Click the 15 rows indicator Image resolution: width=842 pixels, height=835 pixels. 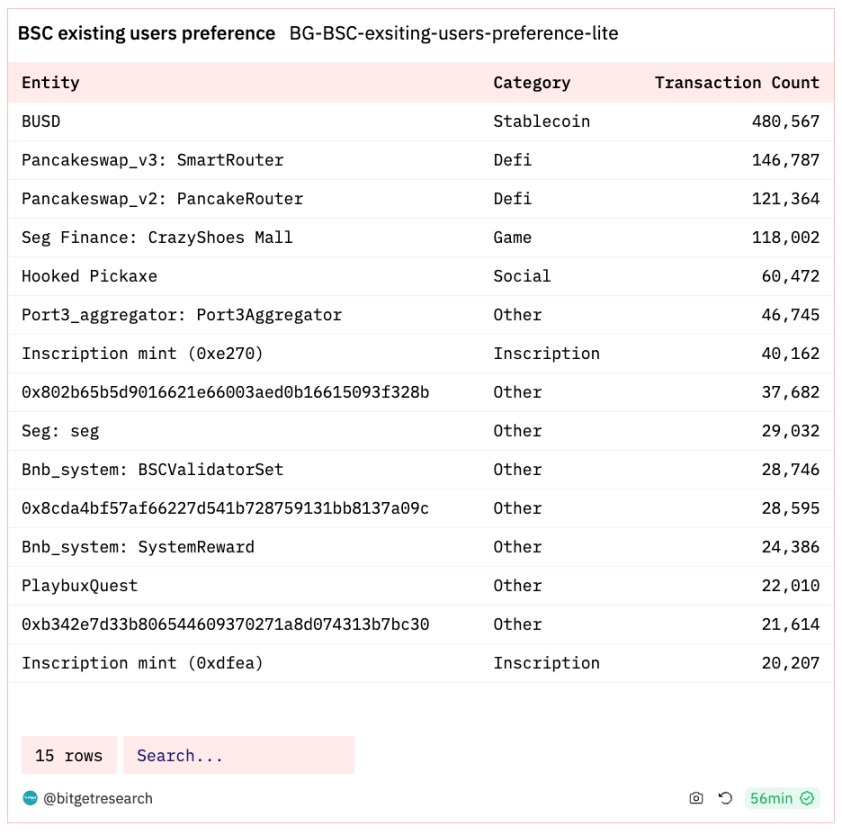69,755
